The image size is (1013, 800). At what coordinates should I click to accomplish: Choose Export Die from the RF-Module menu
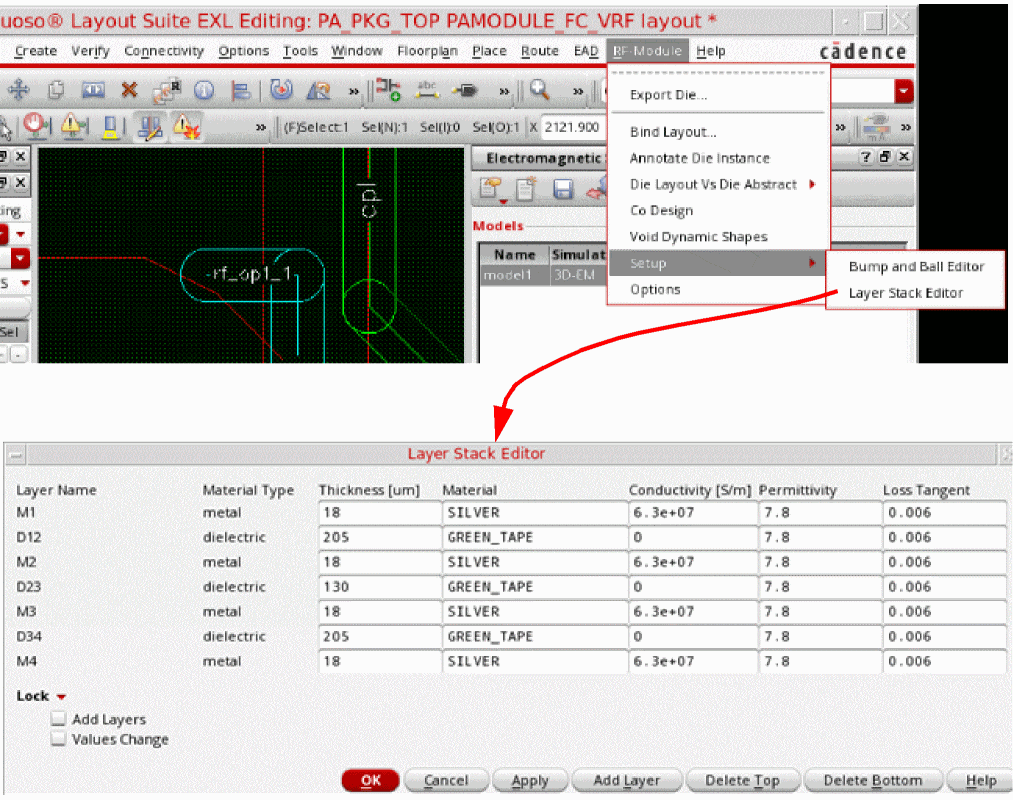click(x=668, y=95)
